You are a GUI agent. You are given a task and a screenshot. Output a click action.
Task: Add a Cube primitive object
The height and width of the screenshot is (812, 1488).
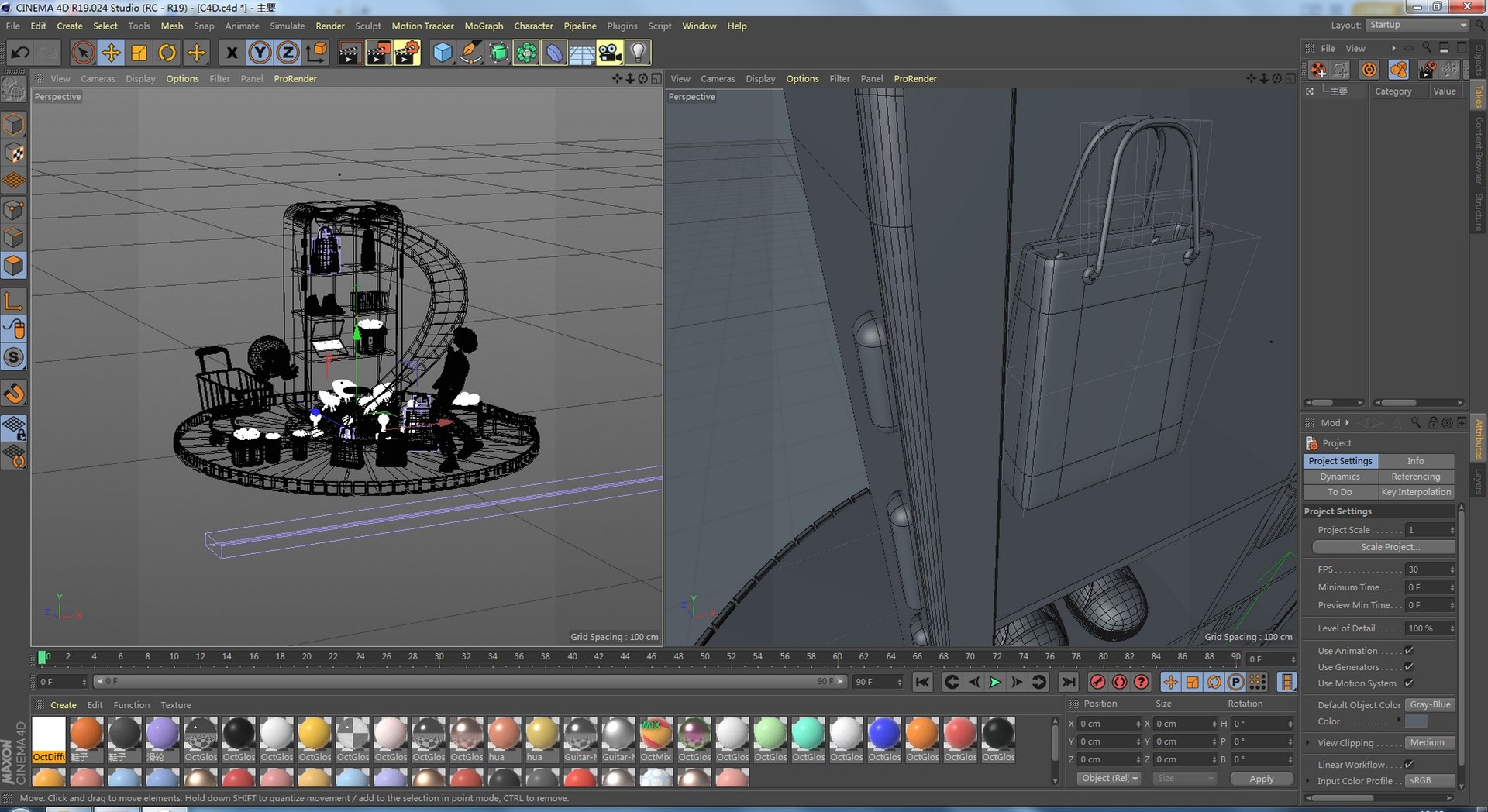pos(442,53)
